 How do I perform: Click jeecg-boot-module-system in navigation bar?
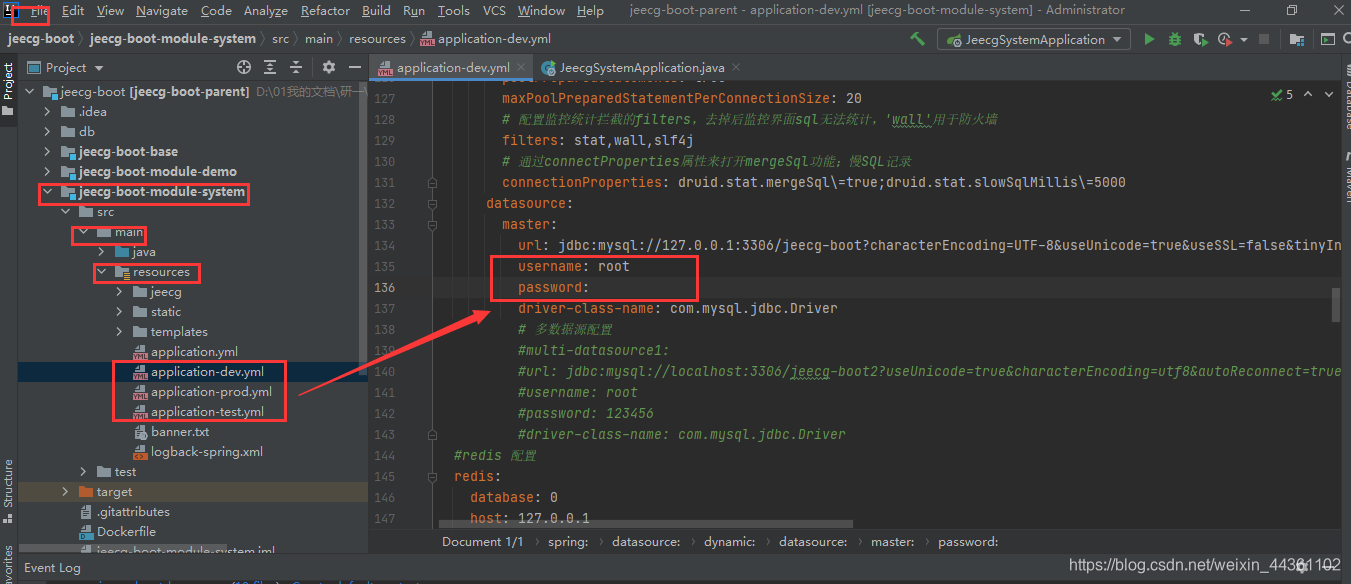pos(173,39)
